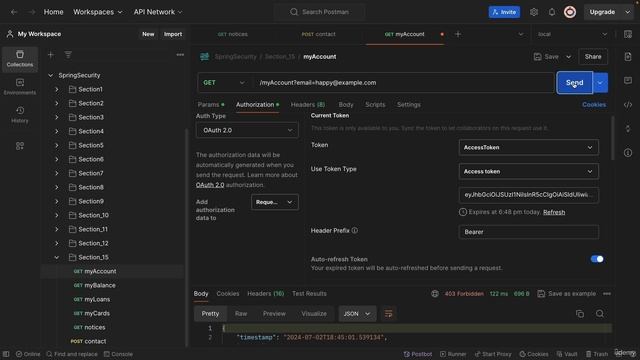This screenshot has height=360, width=640.
Task: Open the OAuth 2.0 documentation link
Action: coord(210,185)
